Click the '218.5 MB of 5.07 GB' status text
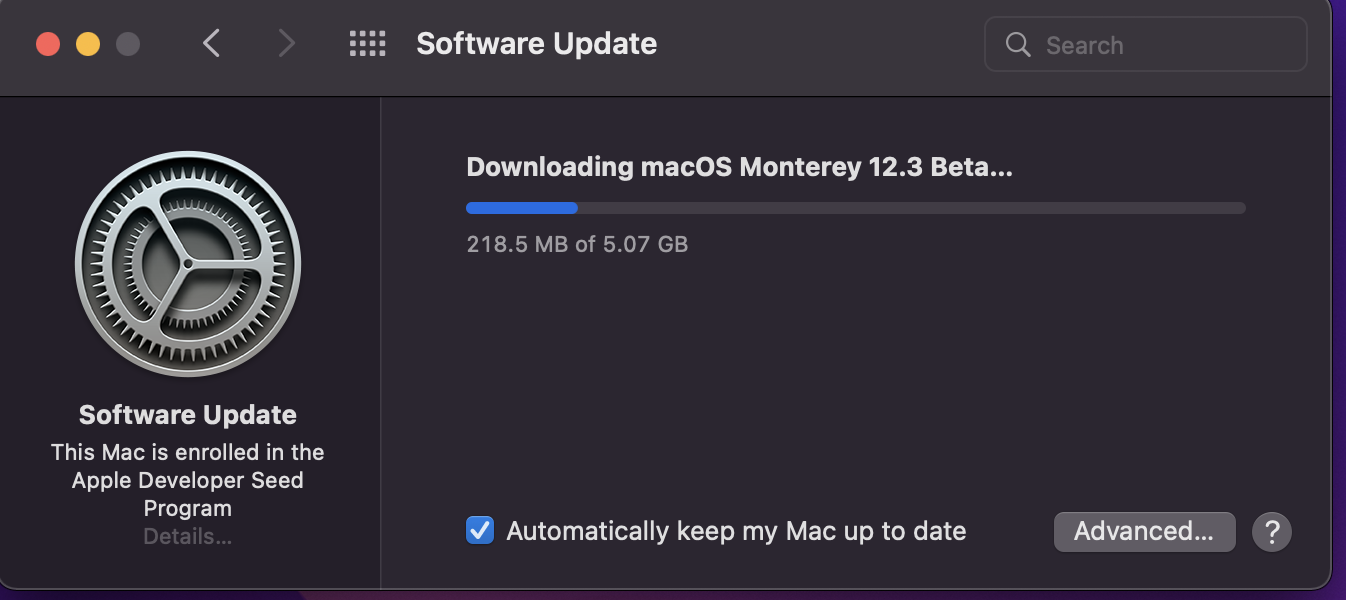Screen dimensions: 1346x600 coord(577,244)
